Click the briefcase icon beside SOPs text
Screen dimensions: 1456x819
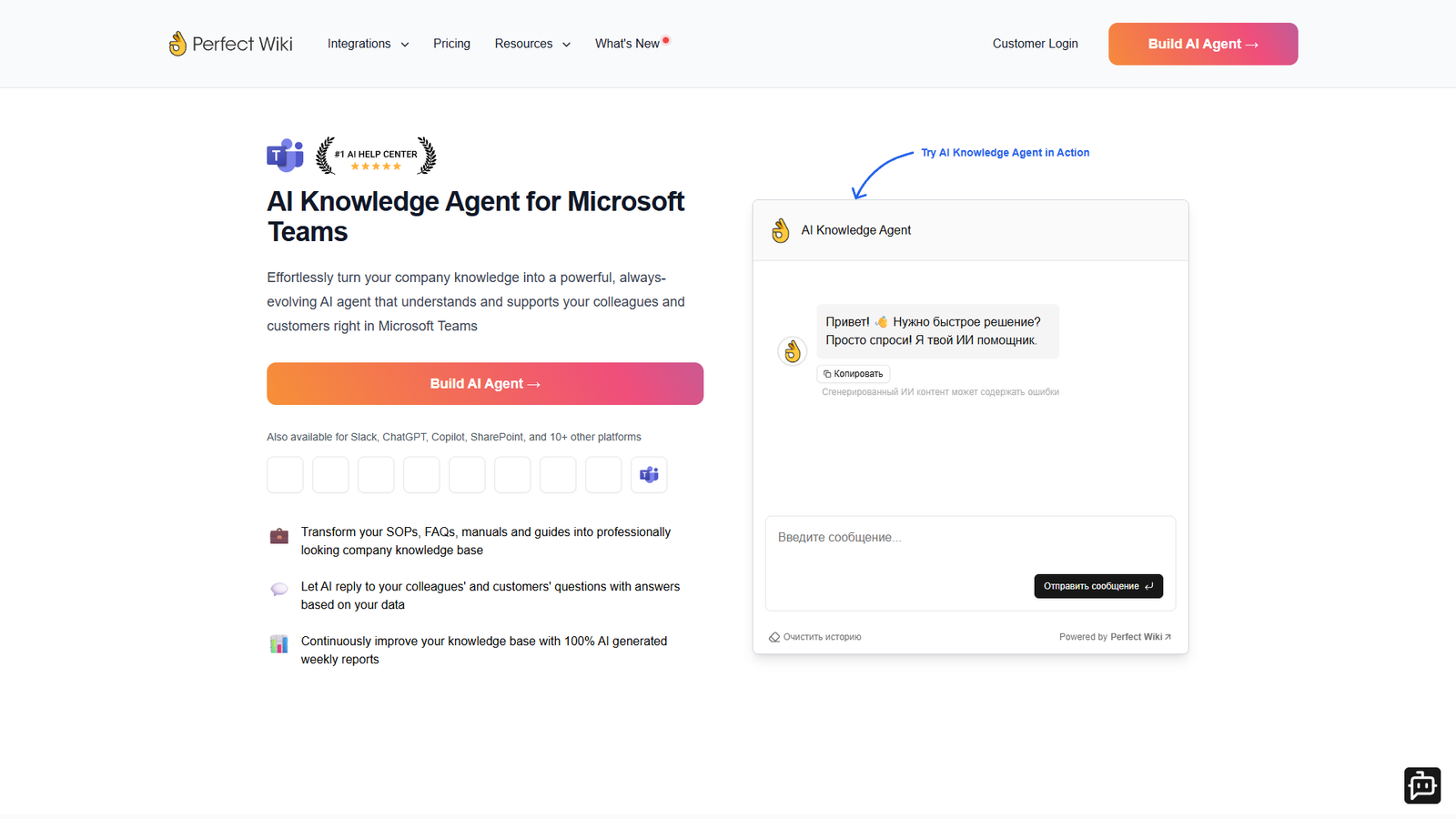click(279, 536)
